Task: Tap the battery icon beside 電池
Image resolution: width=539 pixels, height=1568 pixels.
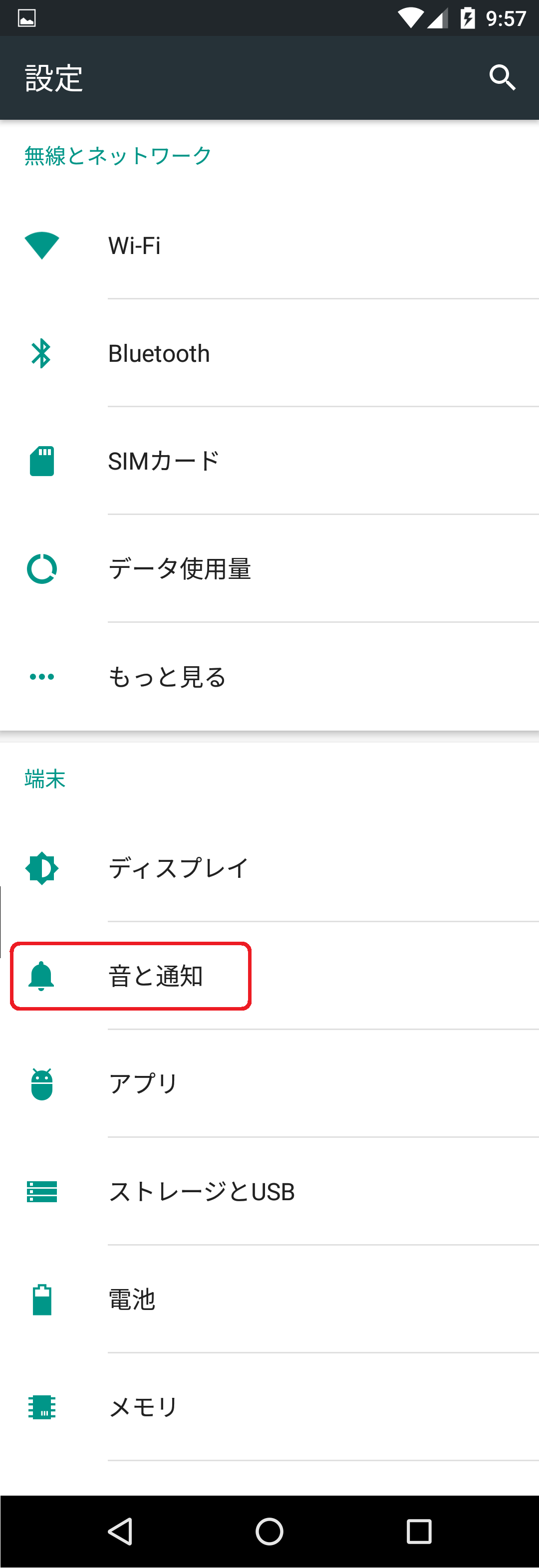Action: coord(41,1299)
